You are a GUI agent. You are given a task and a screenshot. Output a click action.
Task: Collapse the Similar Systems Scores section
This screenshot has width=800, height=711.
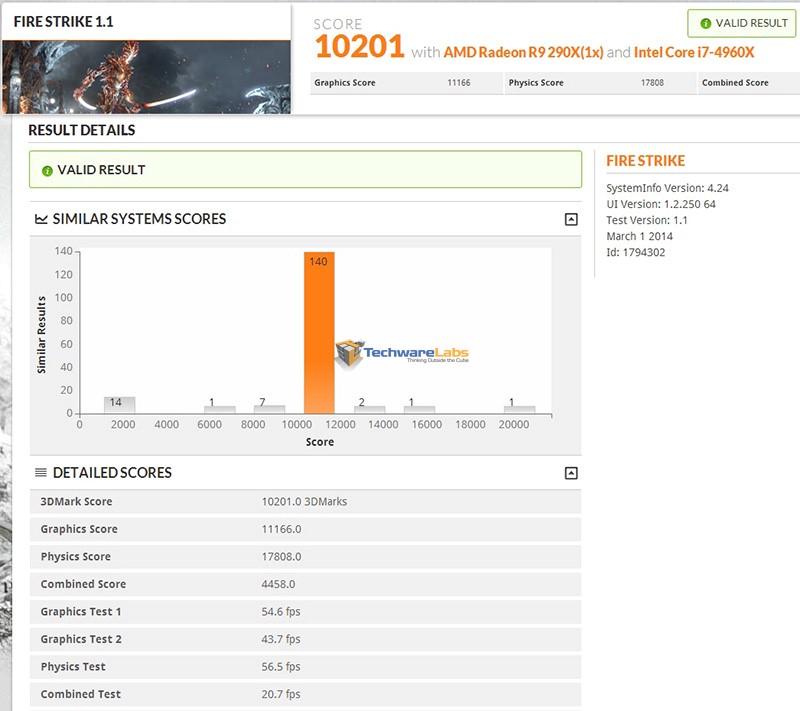click(x=571, y=219)
